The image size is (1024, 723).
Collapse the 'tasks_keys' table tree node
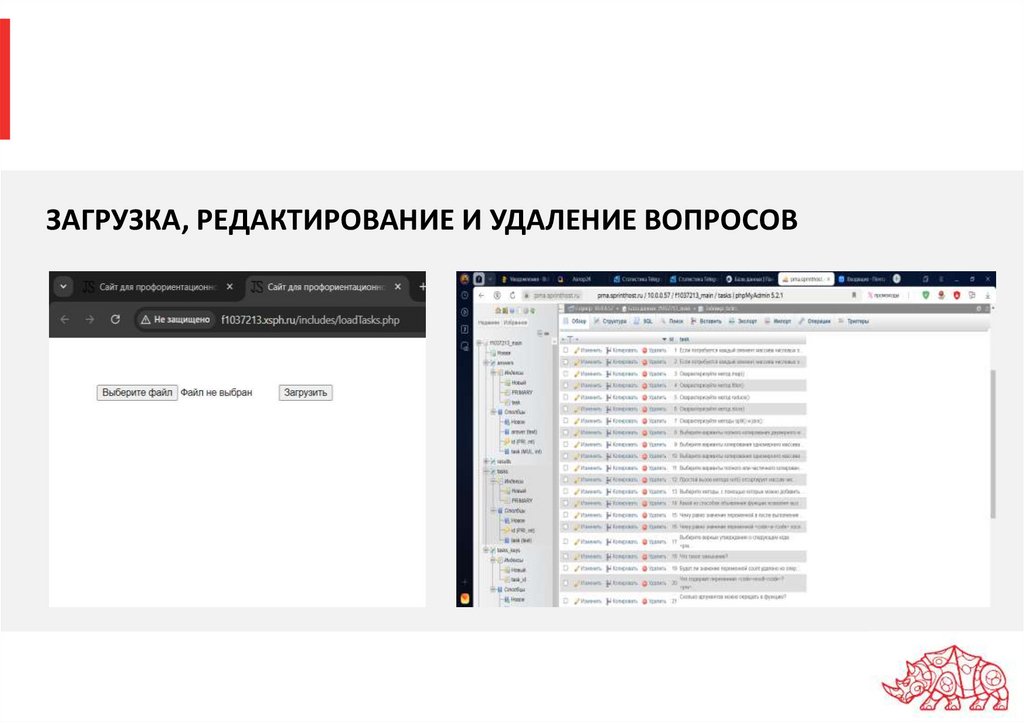coord(487,551)
